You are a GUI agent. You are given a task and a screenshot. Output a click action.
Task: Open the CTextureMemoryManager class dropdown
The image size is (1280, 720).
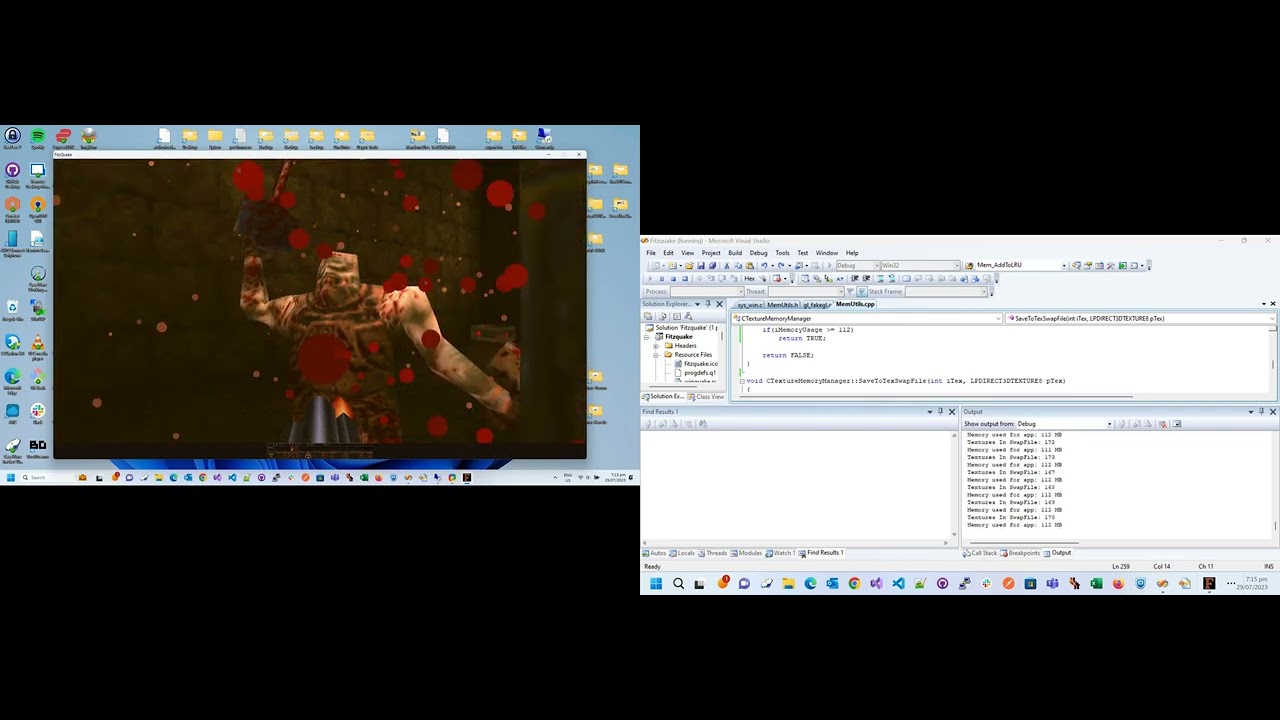997,318
